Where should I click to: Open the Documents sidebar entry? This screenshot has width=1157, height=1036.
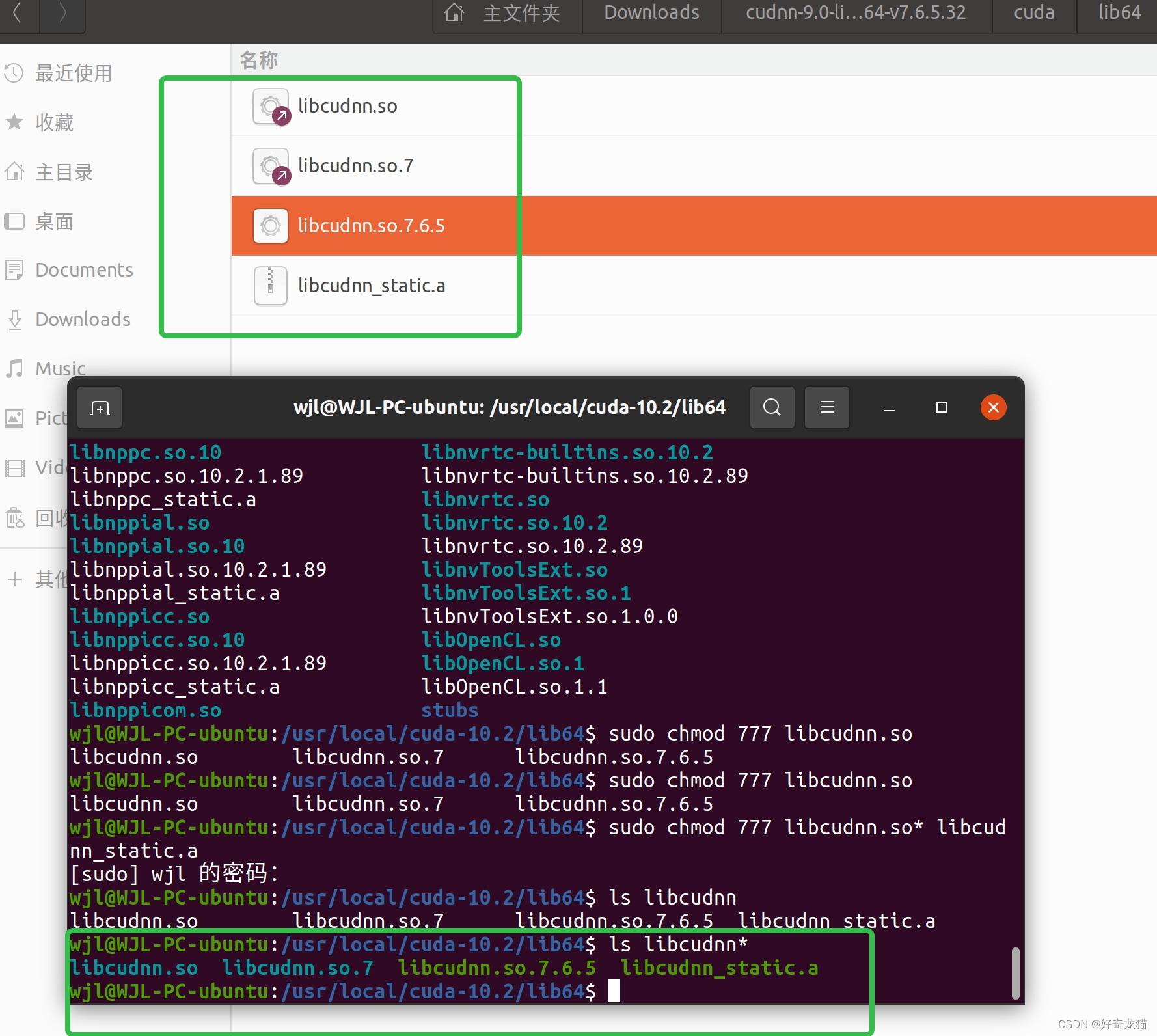click(x=84, y=270)
